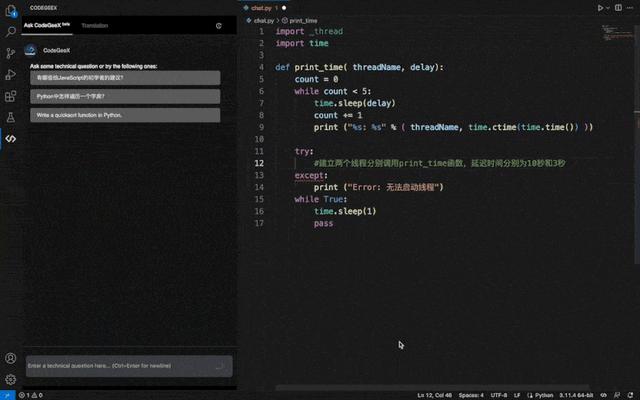Open the Search view icon
The height and width of the screenshot is (400, 640).
[x=11, y=31]
